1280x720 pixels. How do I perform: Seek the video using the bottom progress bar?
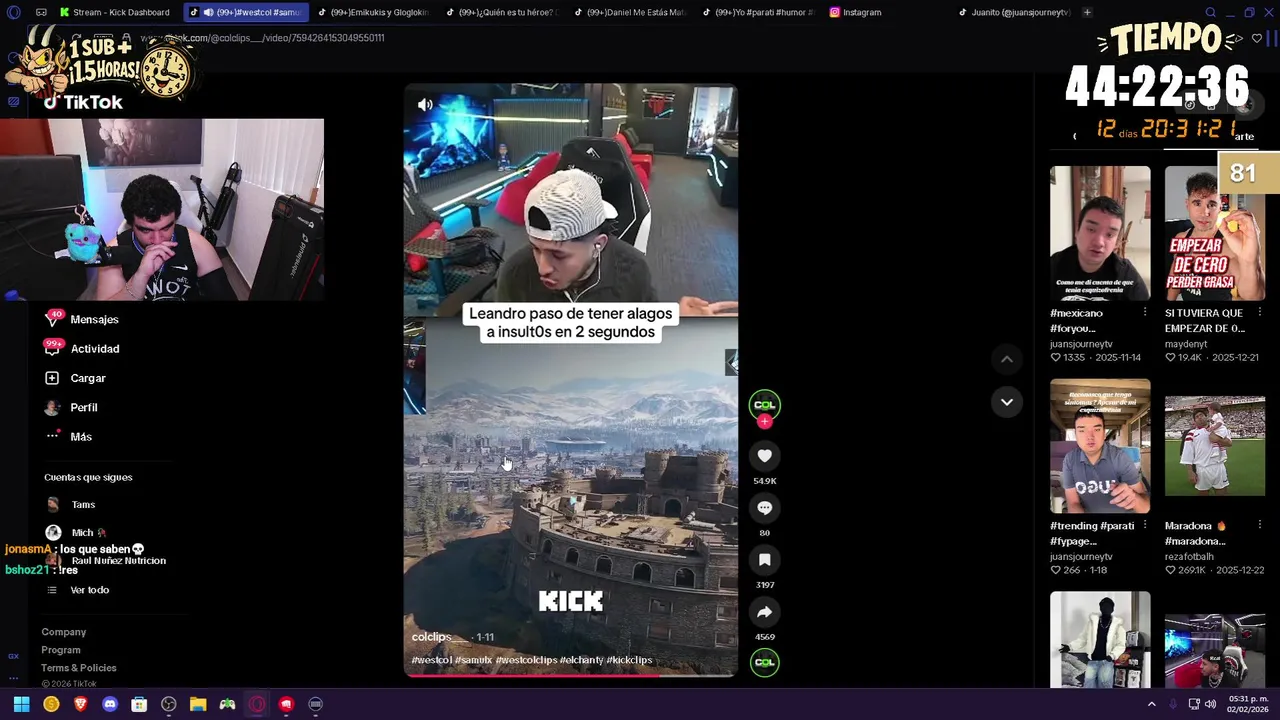pyautogui.click(x=570, y=675)
